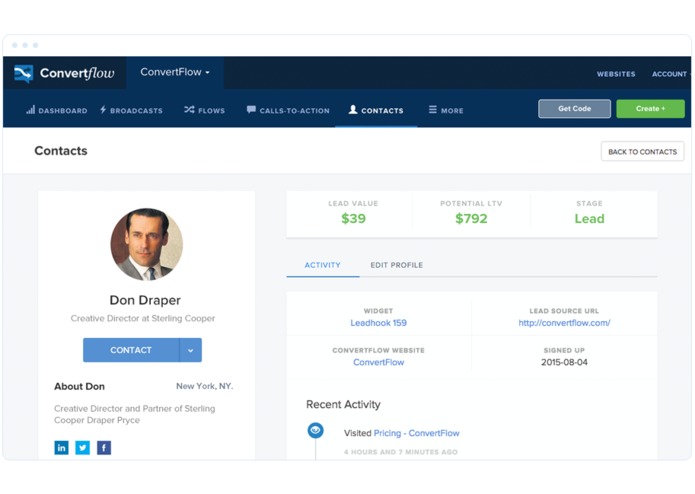Click the About Don heading

tap(79, 386)
